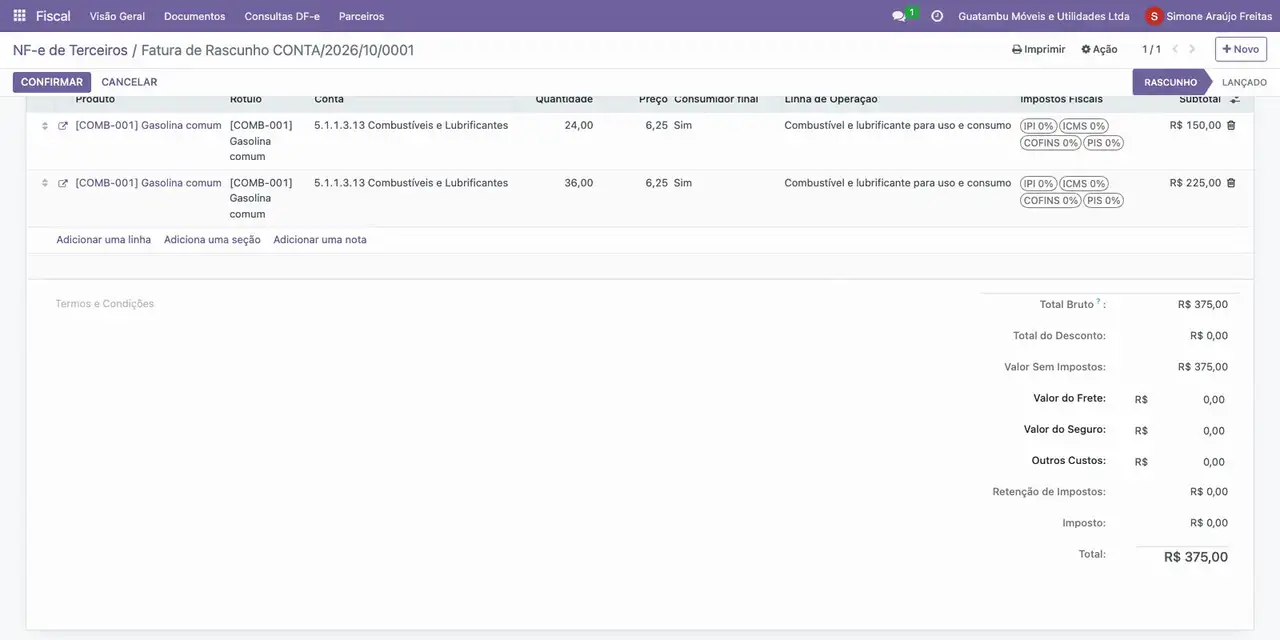Open the Documentos menu
Image resolution: width=1280 pixels, height=640 pixels.
coord(195,16)
